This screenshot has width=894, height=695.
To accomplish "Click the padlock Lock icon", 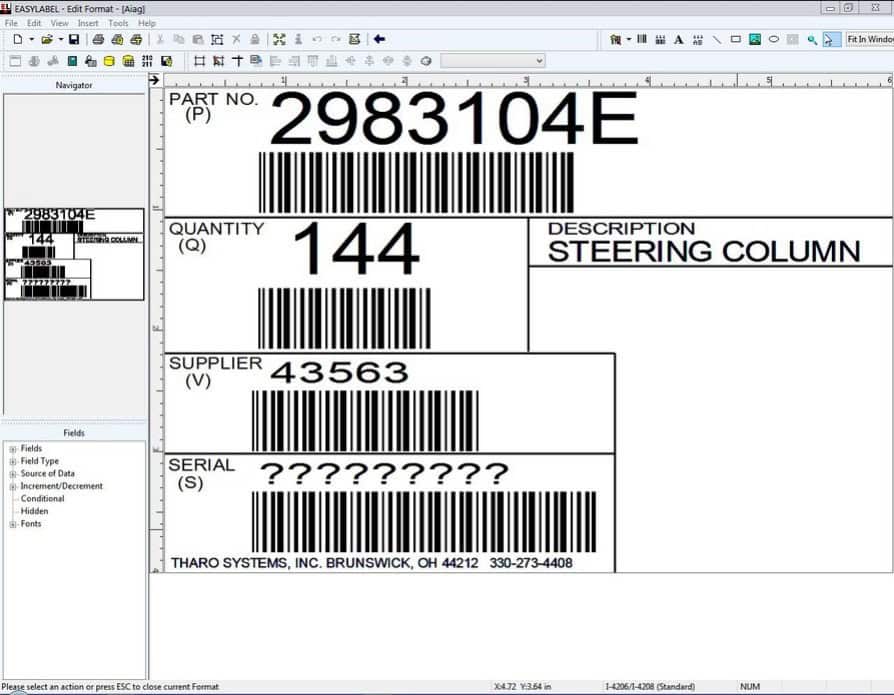I will tap(255, 39).
